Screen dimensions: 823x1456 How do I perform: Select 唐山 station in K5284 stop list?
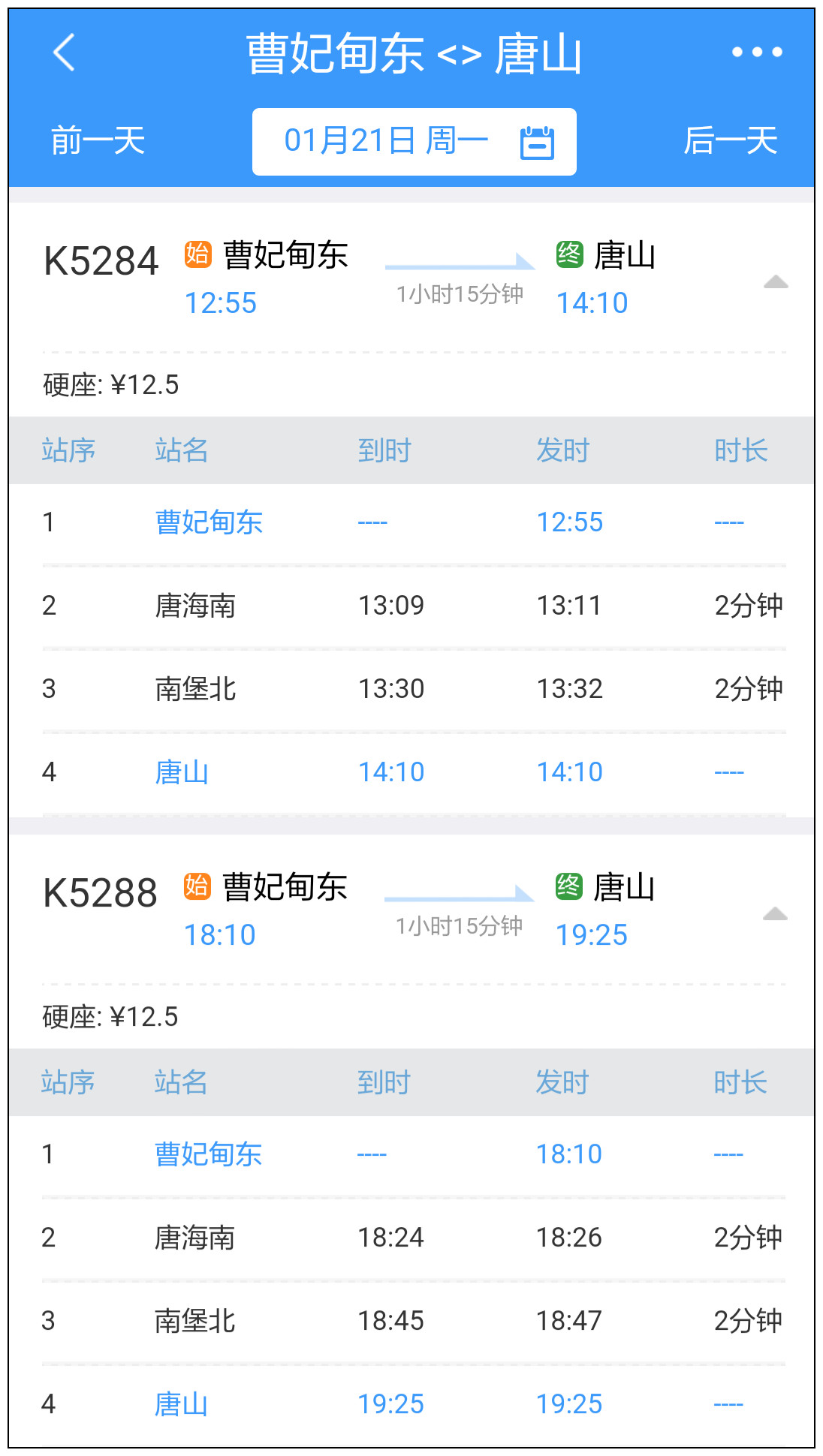coord(182,772)
